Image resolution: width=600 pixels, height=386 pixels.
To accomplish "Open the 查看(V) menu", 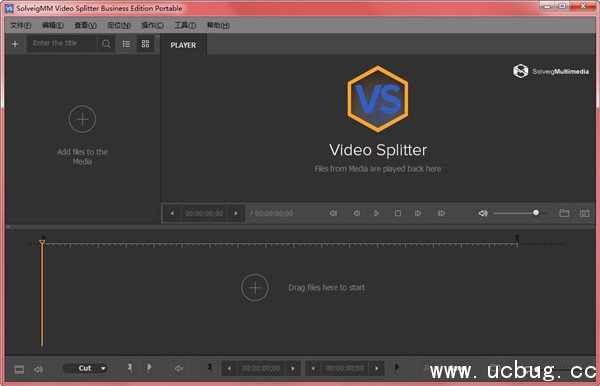I will tap(85, 25).
